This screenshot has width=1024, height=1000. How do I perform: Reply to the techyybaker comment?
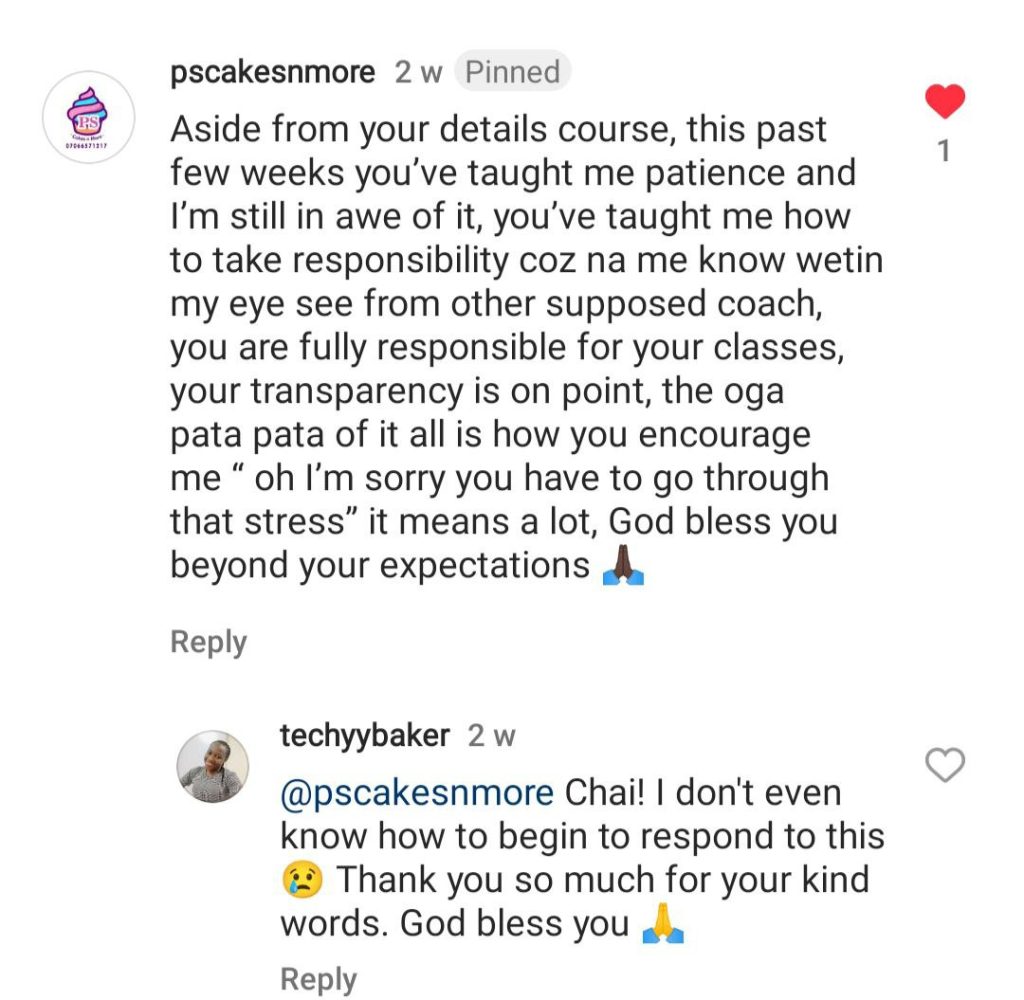pos(318,979)
